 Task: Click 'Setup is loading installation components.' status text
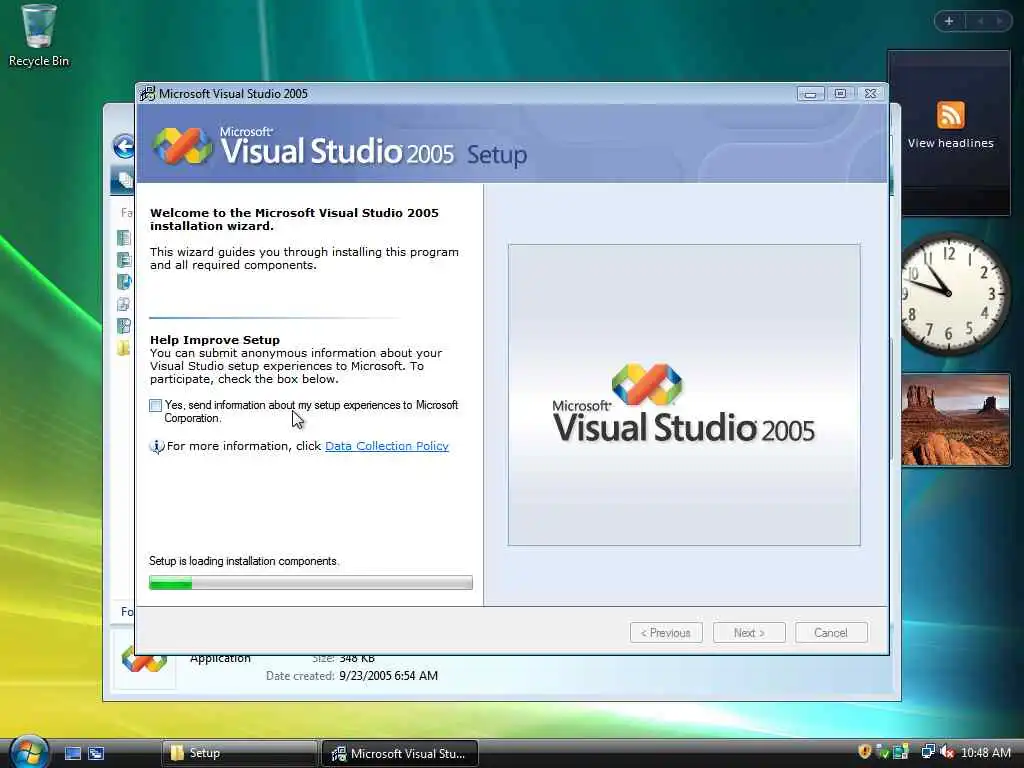(x=244, y=561)
